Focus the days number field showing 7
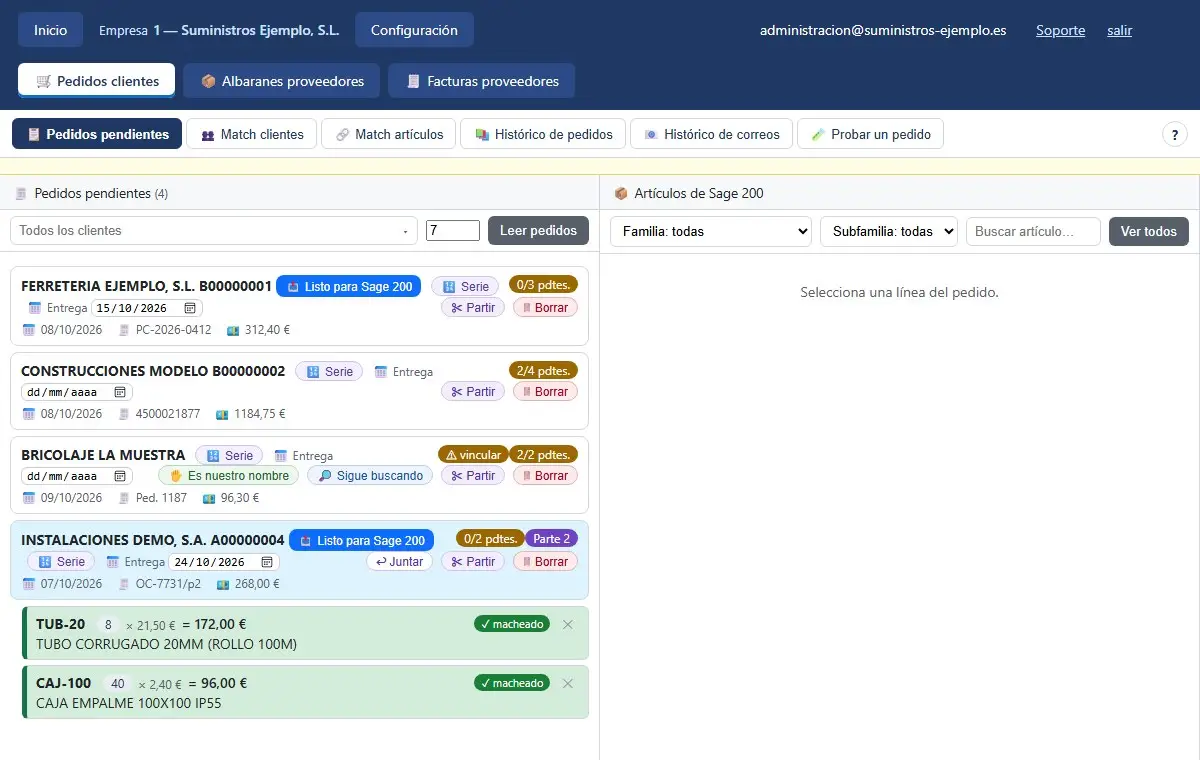 453,230
